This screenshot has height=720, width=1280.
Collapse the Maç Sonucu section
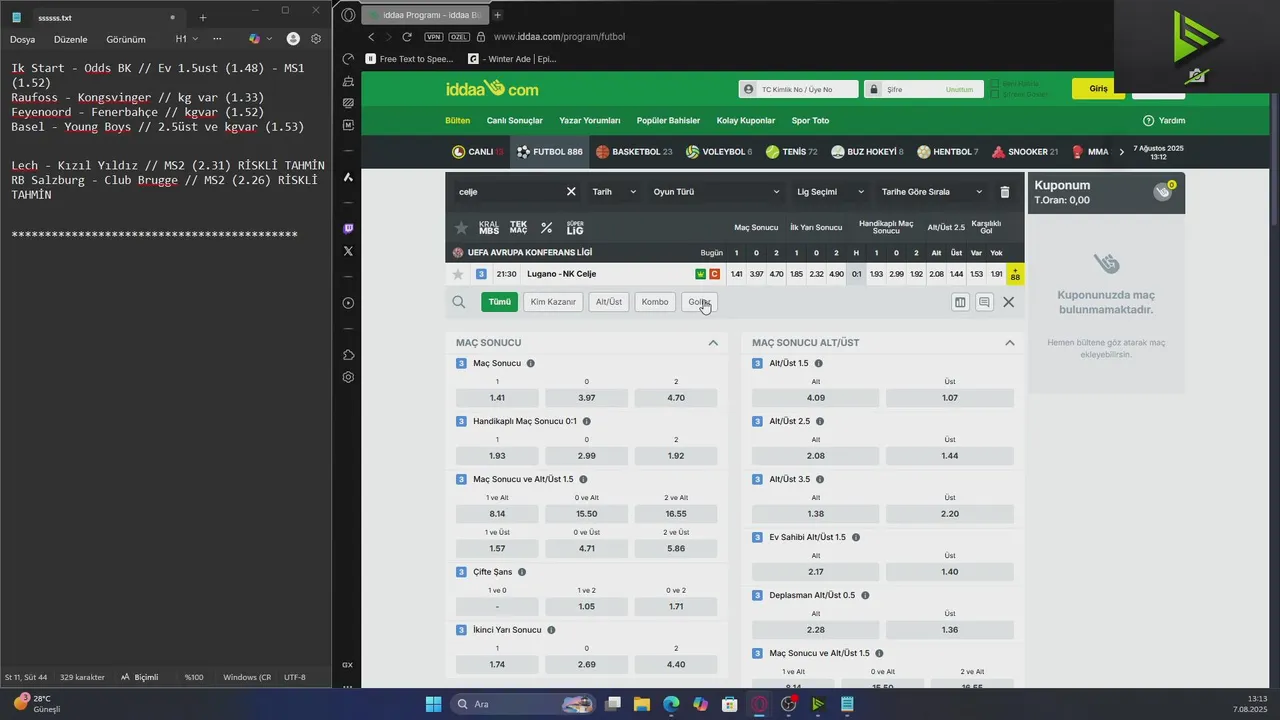coord(713,343)
